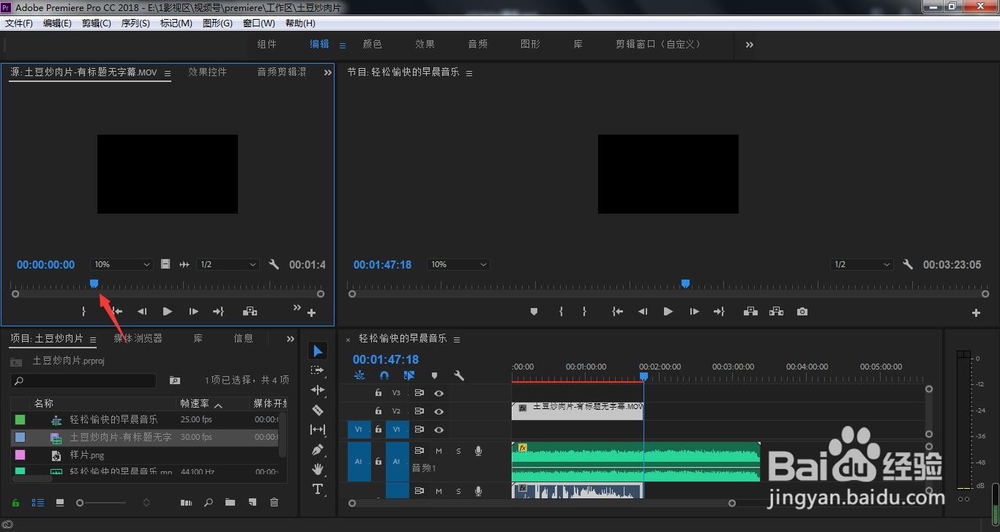This screenshot has width=1000, height=532.
Task: Switch Project panel to icon view
Action: click(60, 503)
